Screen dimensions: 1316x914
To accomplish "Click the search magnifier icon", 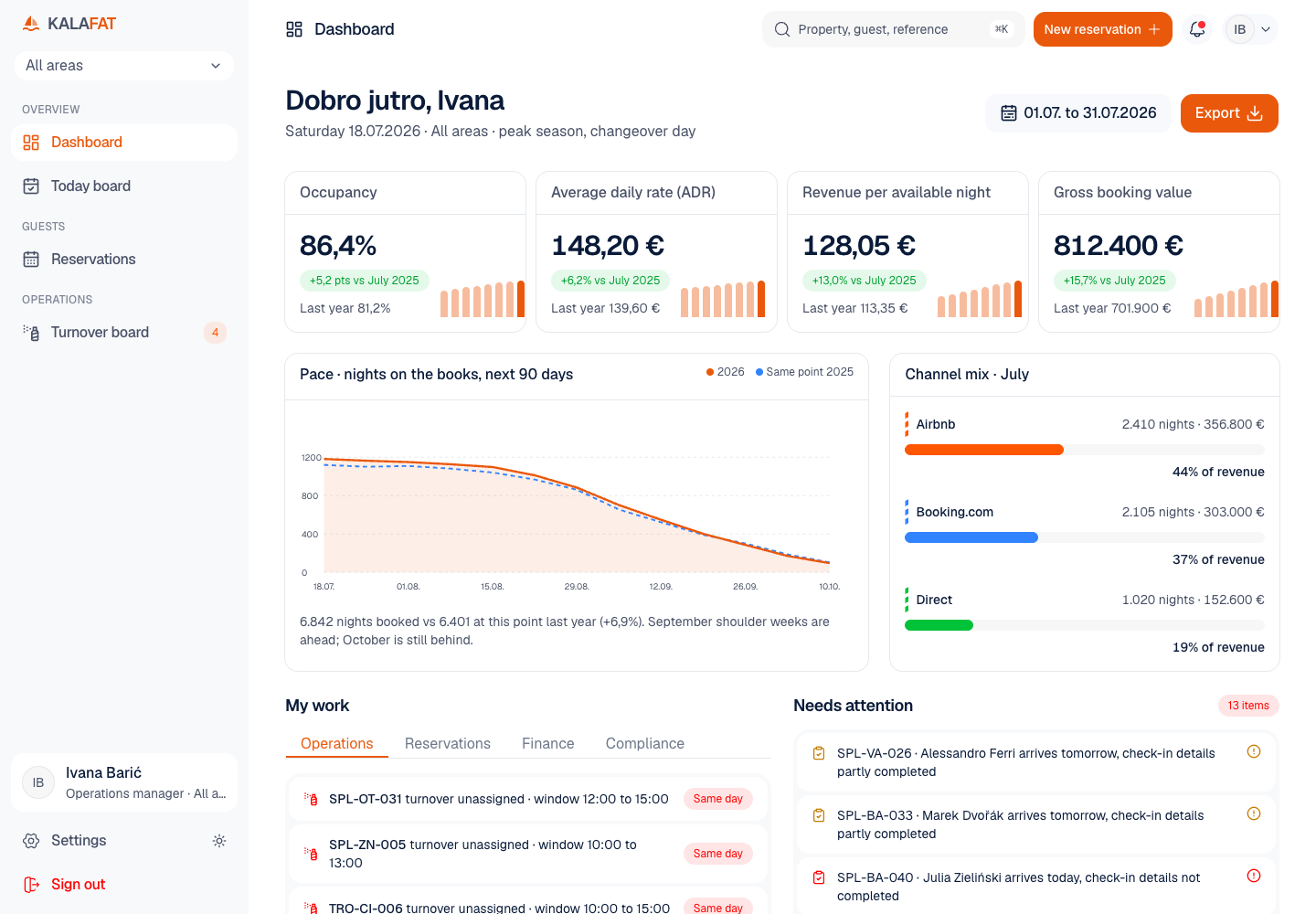I will click(x=782, y=29).
